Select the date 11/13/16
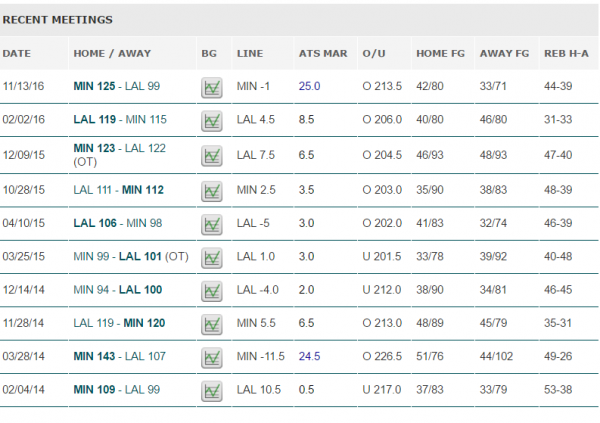 point(23,86)
